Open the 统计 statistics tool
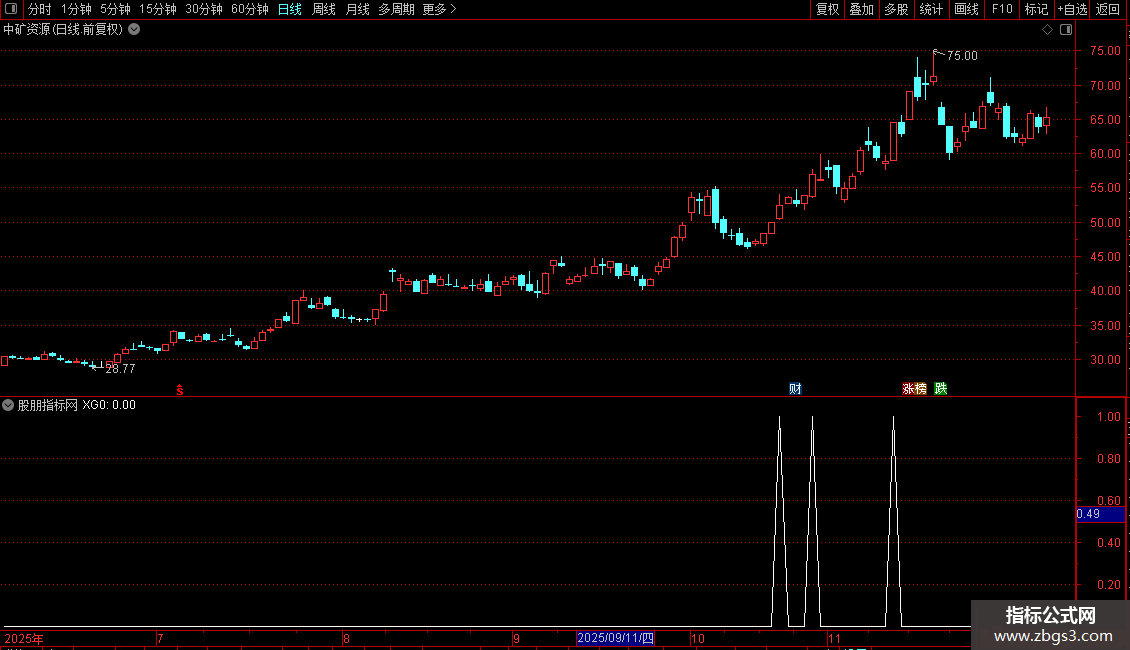The image size is (1130, 650). click(930, 9)
